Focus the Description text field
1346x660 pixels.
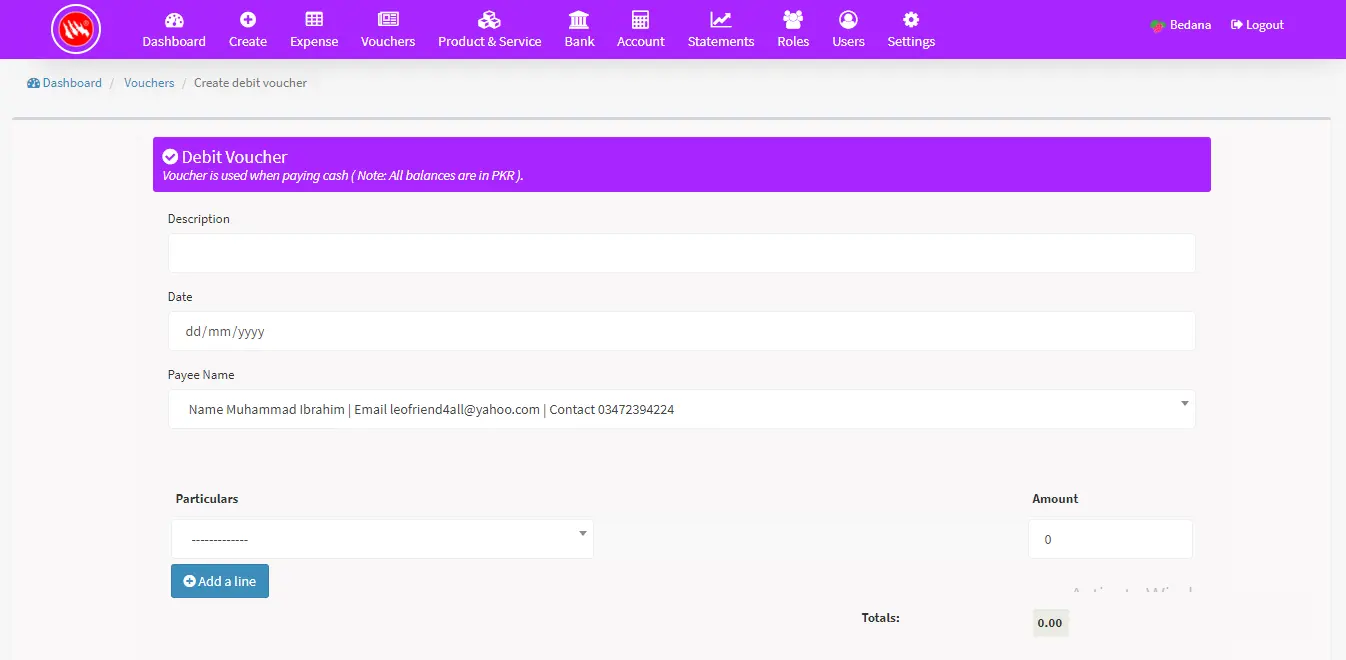[x=681, y=253]
